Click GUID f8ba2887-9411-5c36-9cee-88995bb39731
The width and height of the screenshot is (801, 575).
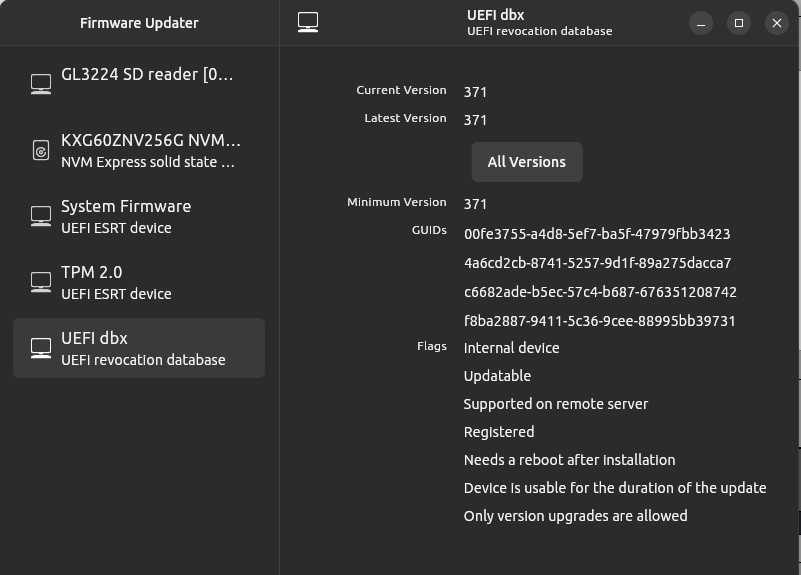[600, 321]
